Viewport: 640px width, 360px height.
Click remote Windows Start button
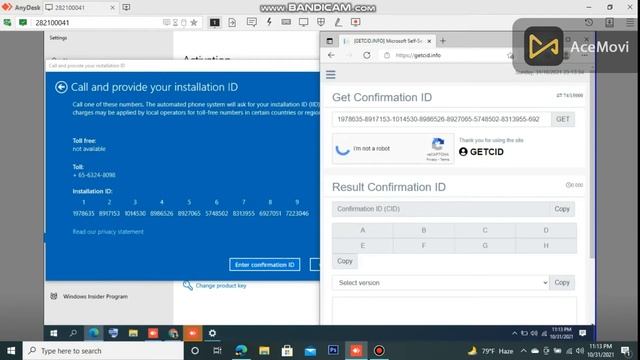[x=53, y=333]
